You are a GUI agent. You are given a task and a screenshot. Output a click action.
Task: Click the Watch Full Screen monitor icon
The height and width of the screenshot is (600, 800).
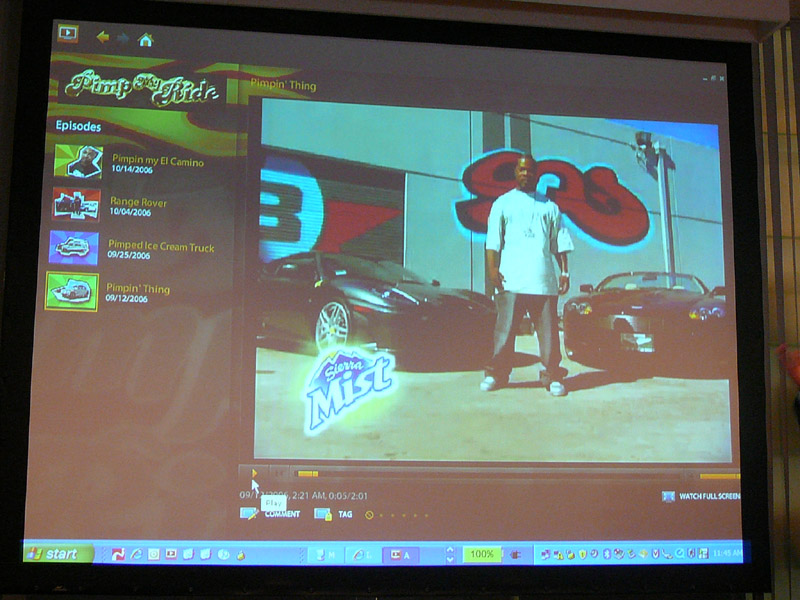pos(668,496)
